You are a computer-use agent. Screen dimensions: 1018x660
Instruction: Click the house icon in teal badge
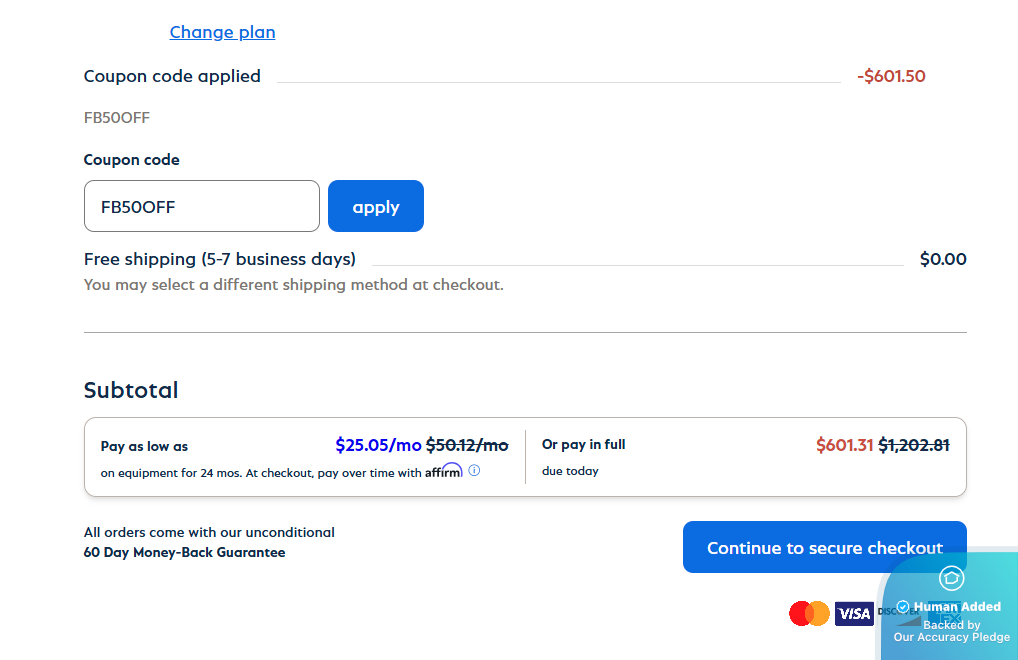pos(951,578)
